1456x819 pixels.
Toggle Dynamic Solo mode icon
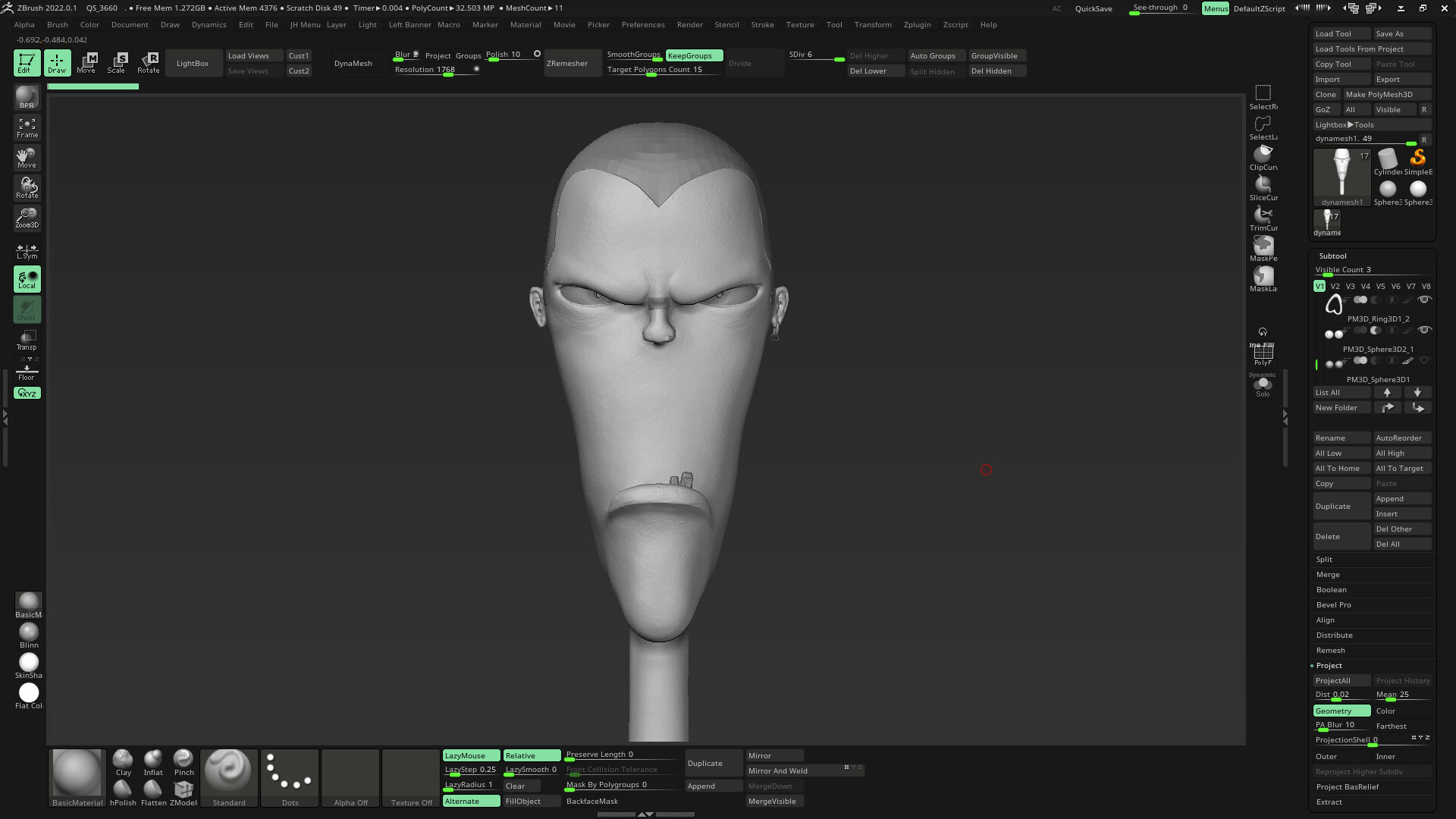coord(1263,383)
